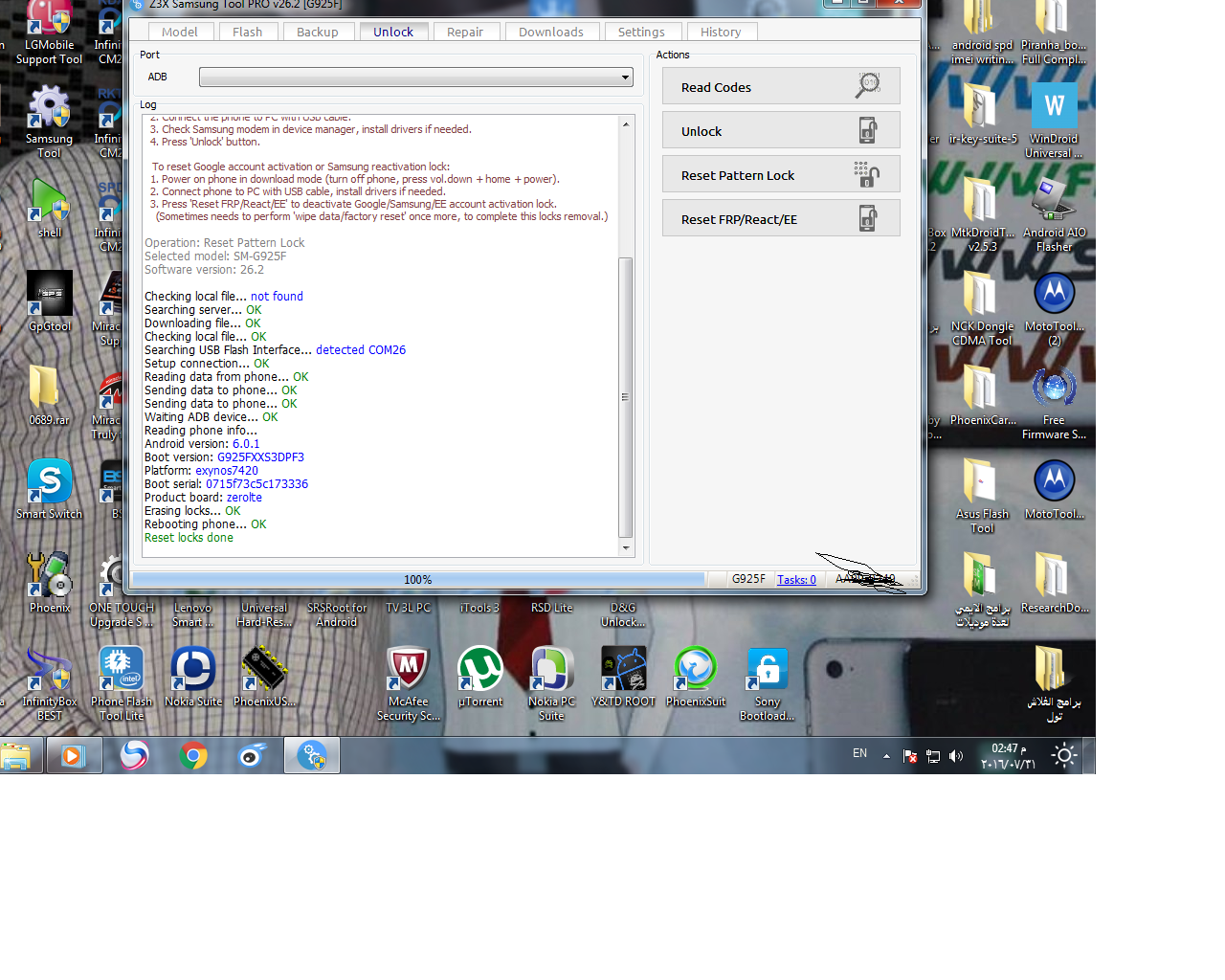Open the Free Firmware S... icon
The width and height of the screenshot is (1225, 980).
coord(1055,402)
